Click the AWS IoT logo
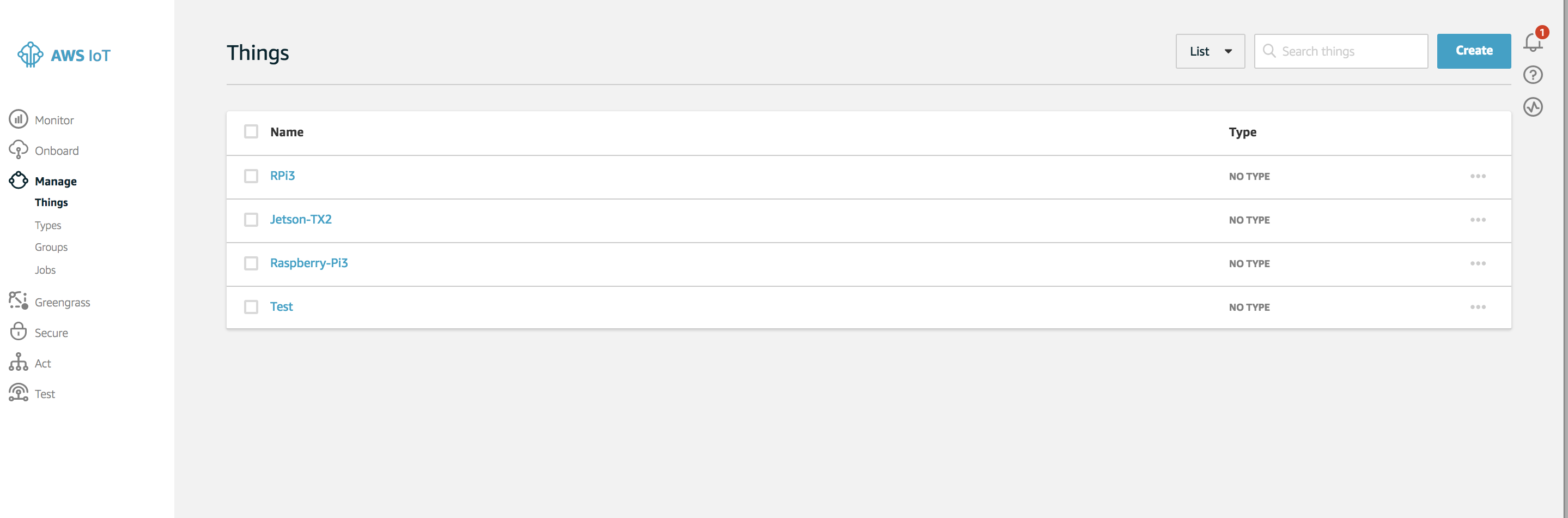This screenshot has height=518, width=1568. [x=64, y=55]
